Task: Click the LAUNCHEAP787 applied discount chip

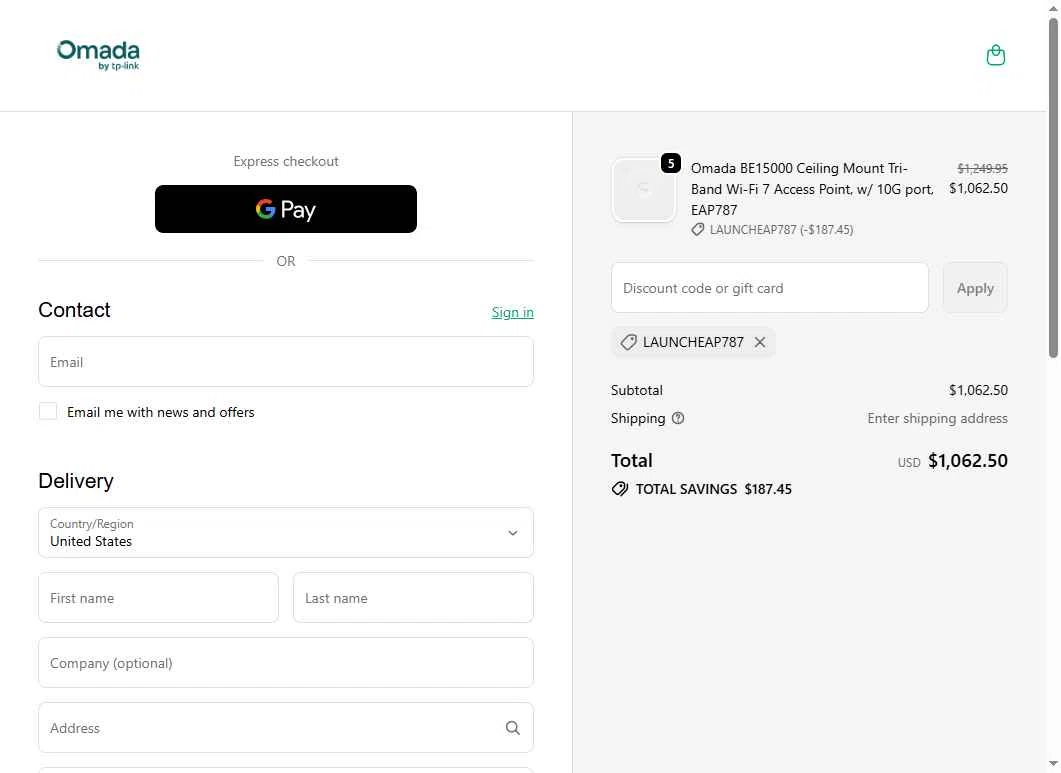Action: (693, 342)
